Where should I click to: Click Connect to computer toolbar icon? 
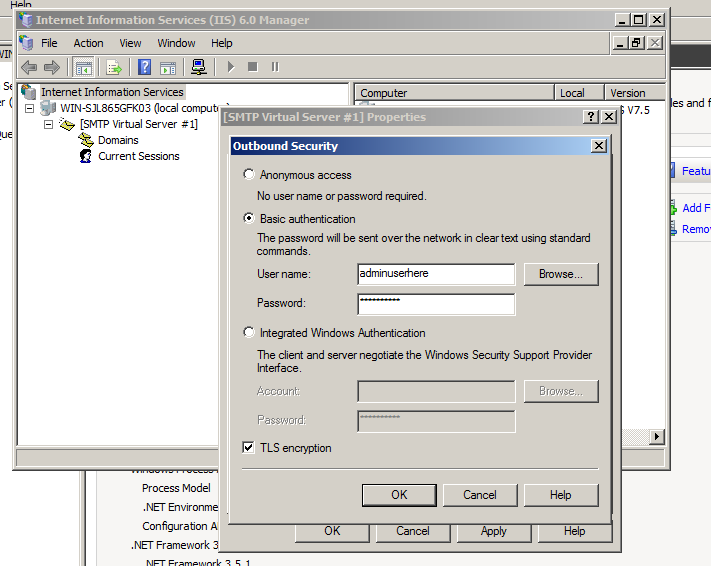[x=199, y=68]
